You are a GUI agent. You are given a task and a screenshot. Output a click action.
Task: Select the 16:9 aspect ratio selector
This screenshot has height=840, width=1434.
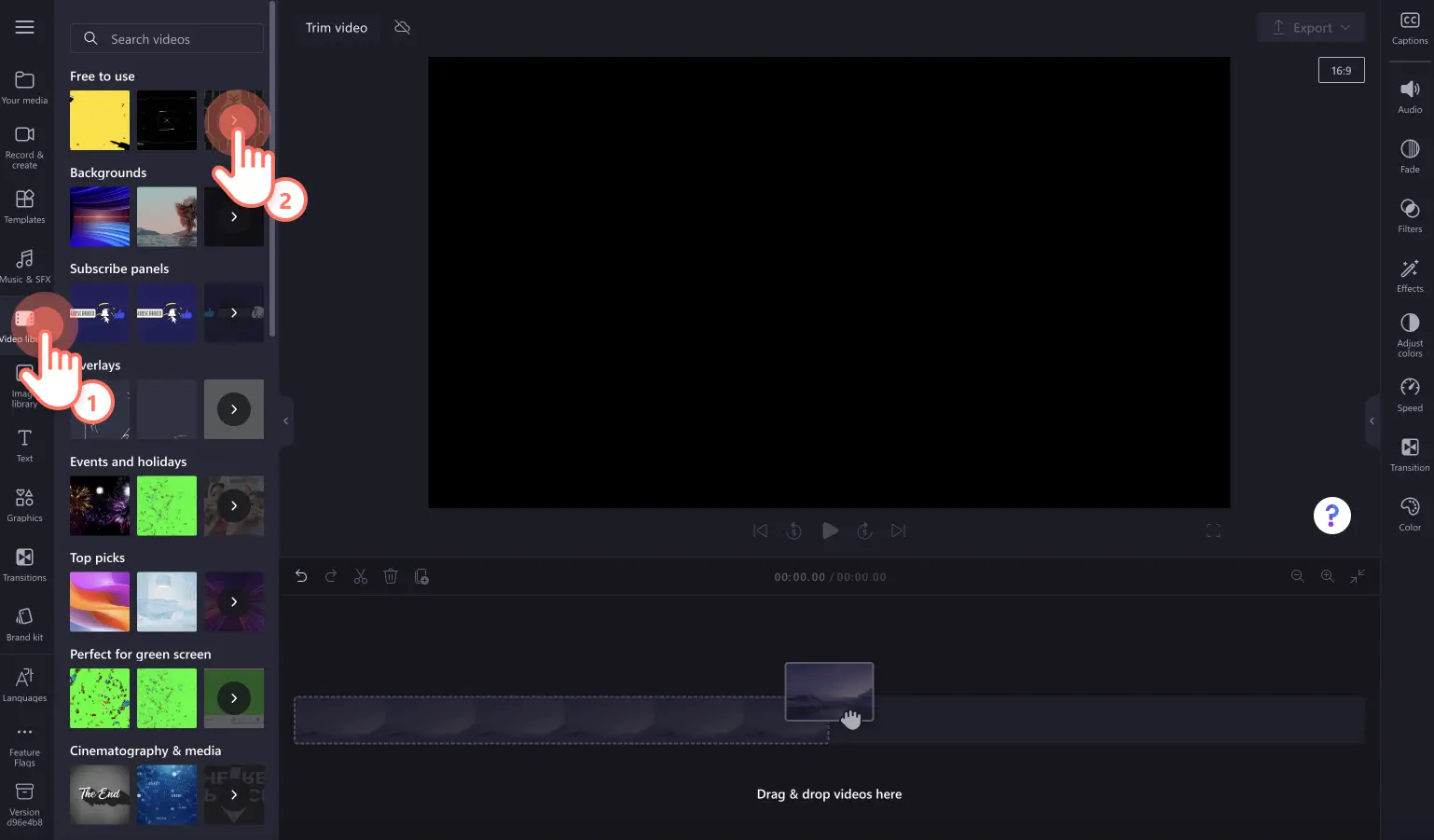point(1341,71)
